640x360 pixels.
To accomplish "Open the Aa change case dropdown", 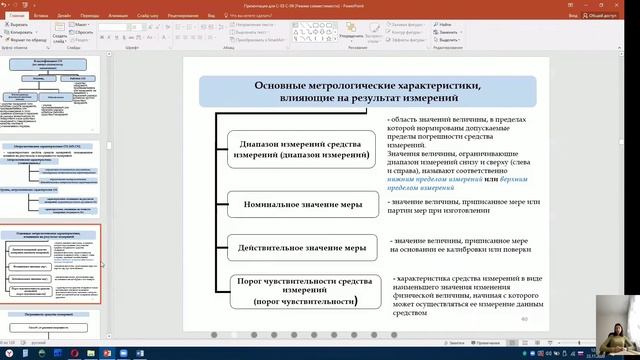I will click(x=150, y=37).
